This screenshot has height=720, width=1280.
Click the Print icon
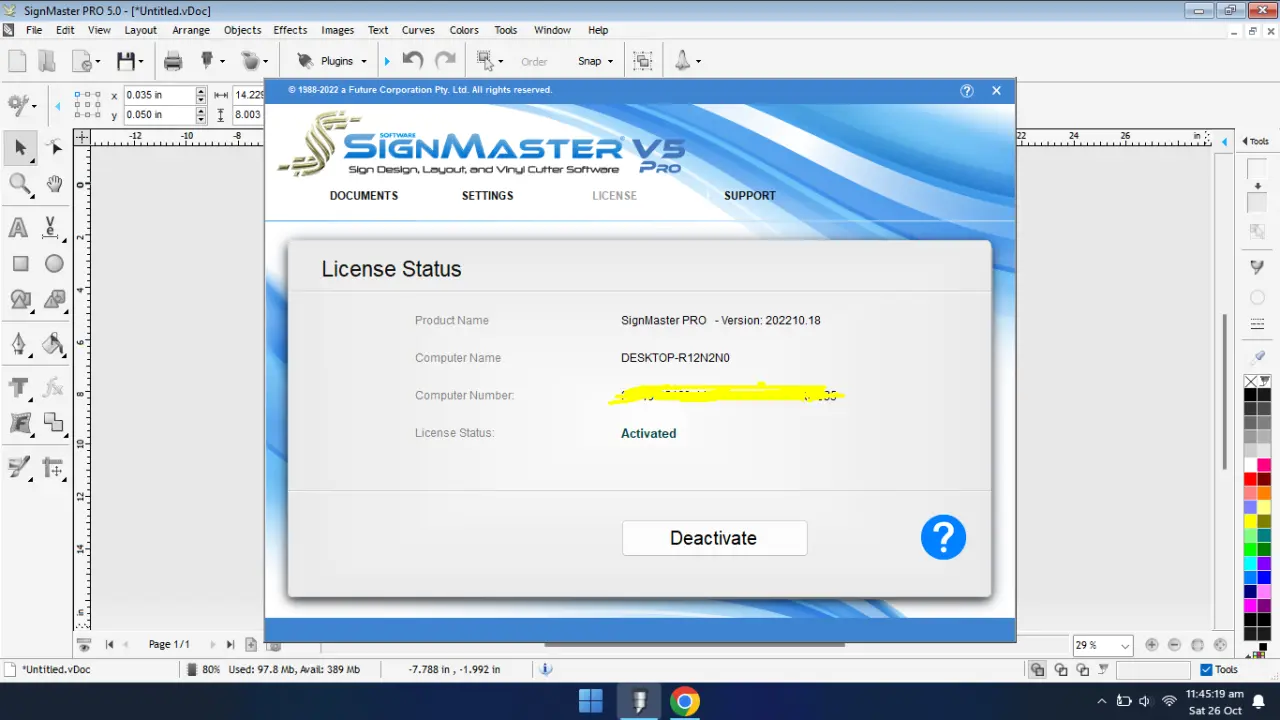tap(173, 61)
